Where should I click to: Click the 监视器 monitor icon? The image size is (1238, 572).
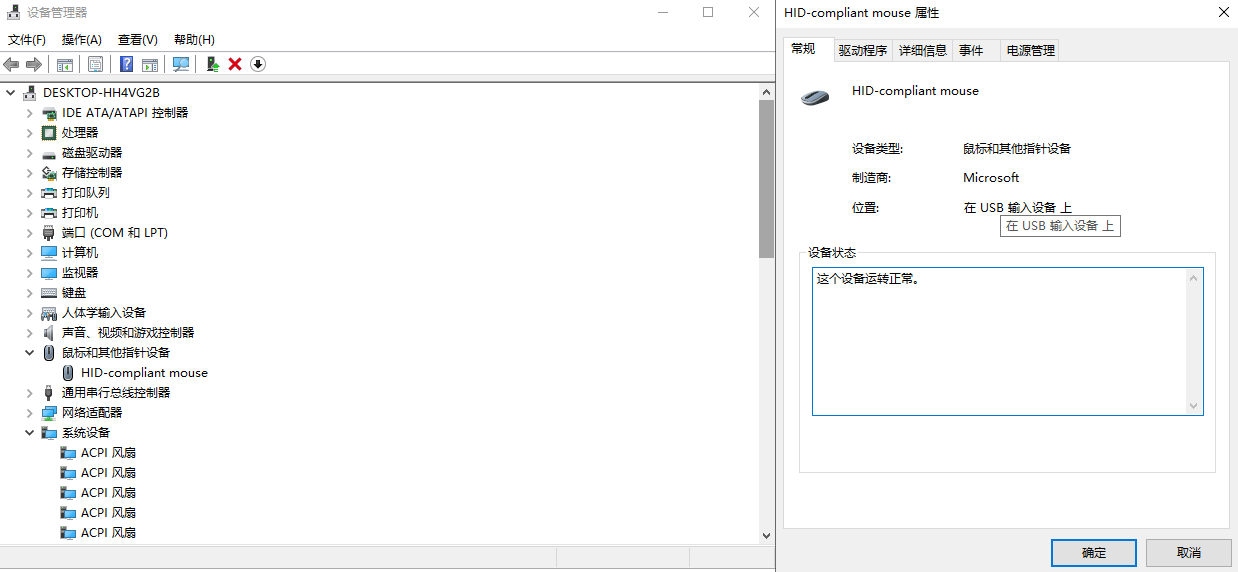[x=49, y=273]
